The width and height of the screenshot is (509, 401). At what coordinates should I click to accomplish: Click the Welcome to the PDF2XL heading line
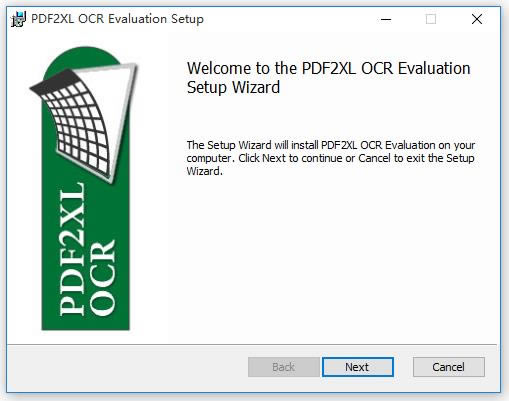coord(329,68)
